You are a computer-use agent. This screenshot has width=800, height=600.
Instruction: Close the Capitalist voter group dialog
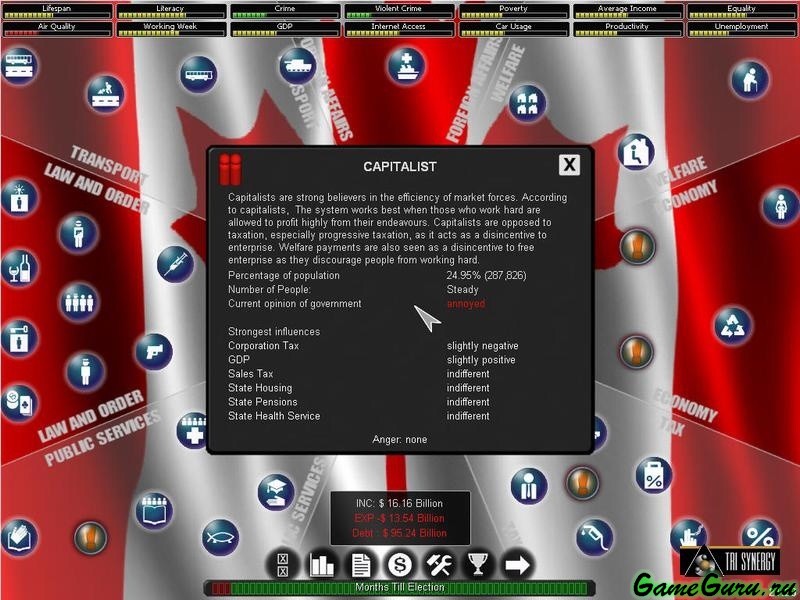[x=569, y=165]
